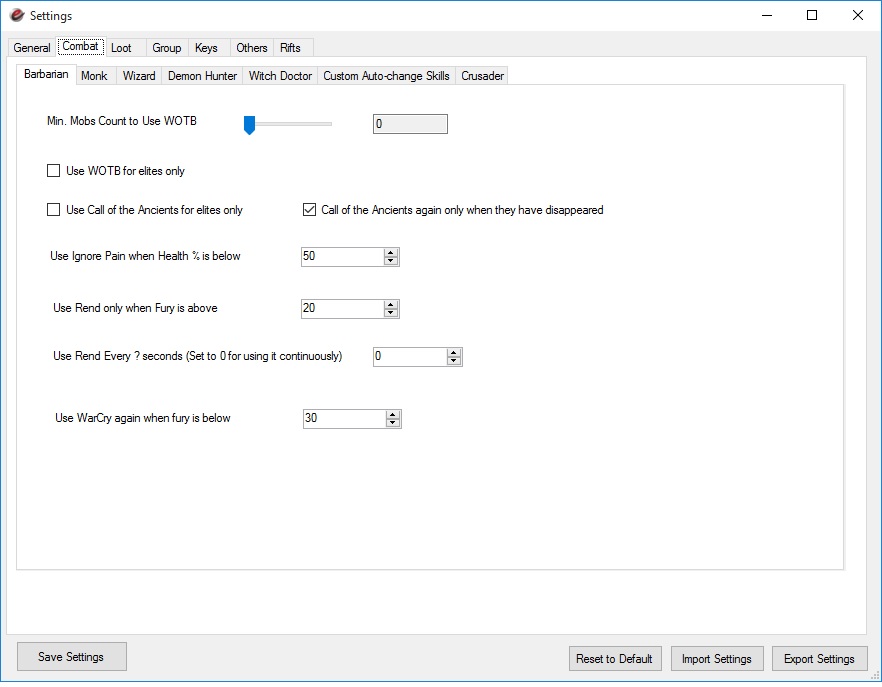The height and width of the screenshot is (687, 882).
Task: Close the Settings window
Action: 858,15
